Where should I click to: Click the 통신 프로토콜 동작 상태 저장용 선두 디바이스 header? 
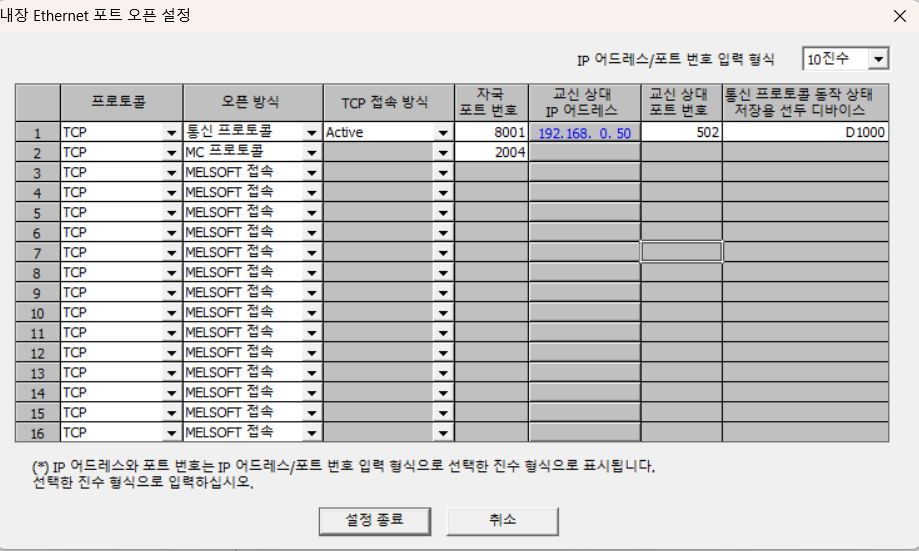pos(805,103)
